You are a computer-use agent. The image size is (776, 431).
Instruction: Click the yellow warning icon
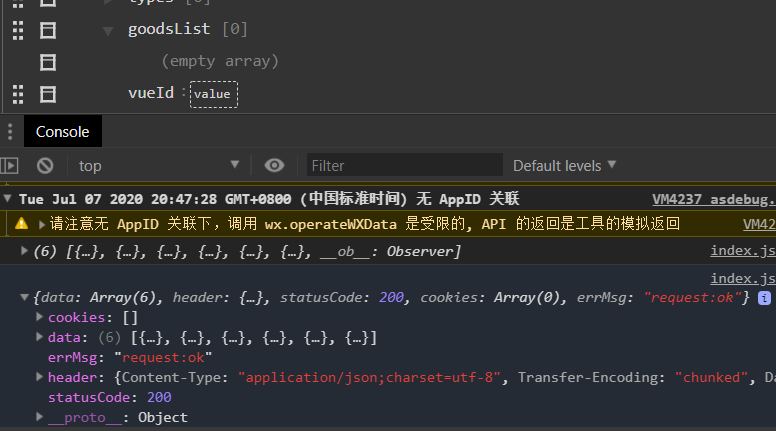pos(21,224)
